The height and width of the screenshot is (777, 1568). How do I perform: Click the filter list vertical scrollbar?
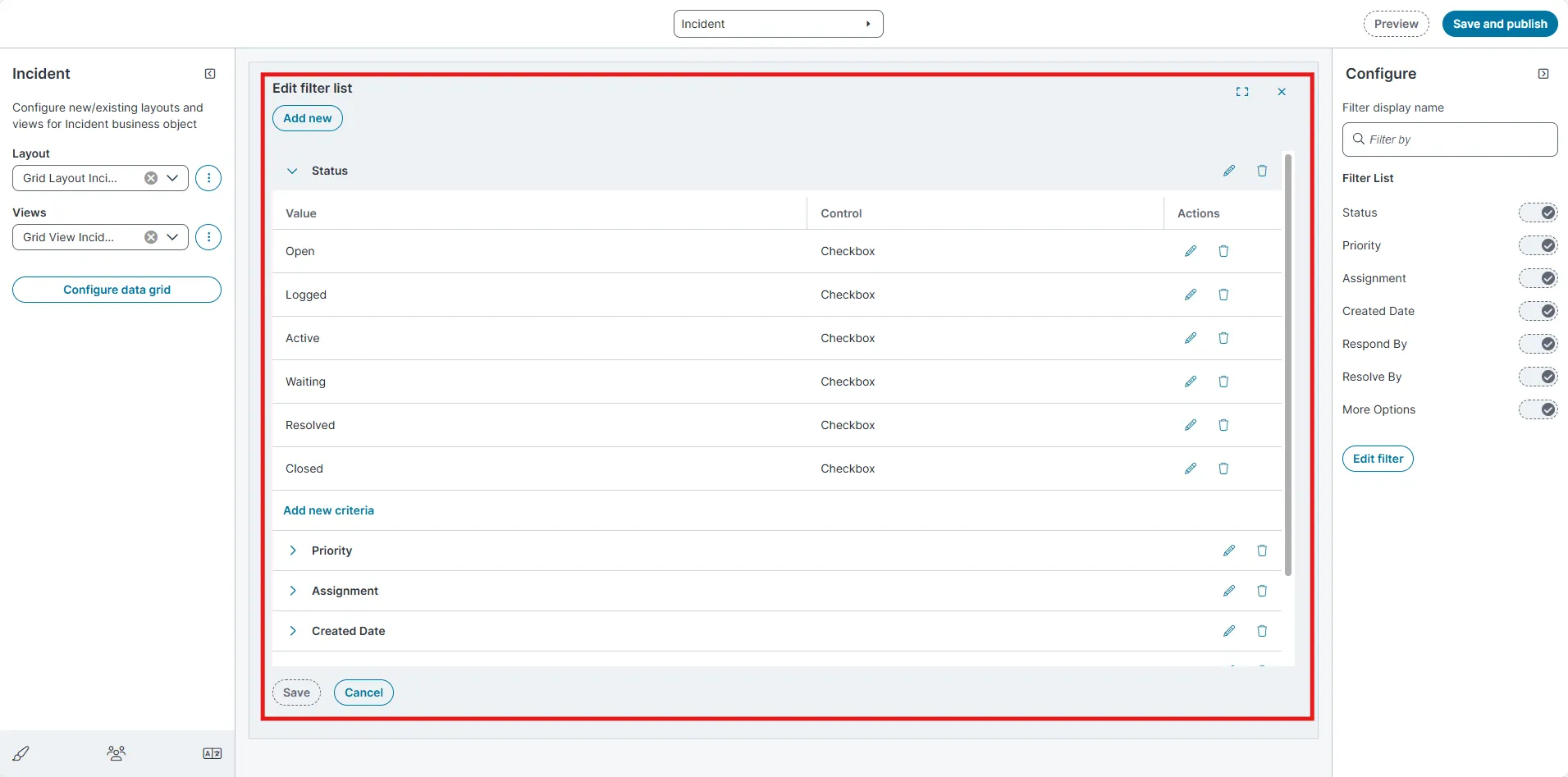[x=1288, y=365]
